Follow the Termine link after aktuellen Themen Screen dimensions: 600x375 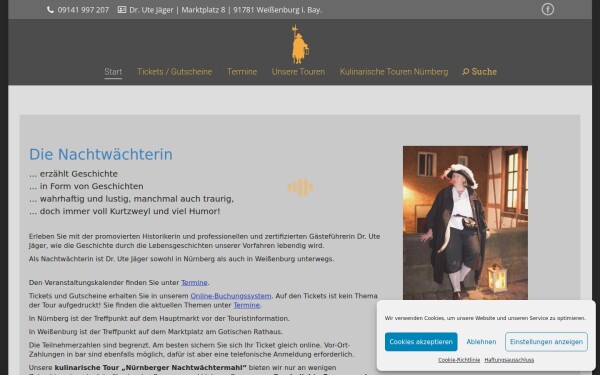(x=246, y=305)
